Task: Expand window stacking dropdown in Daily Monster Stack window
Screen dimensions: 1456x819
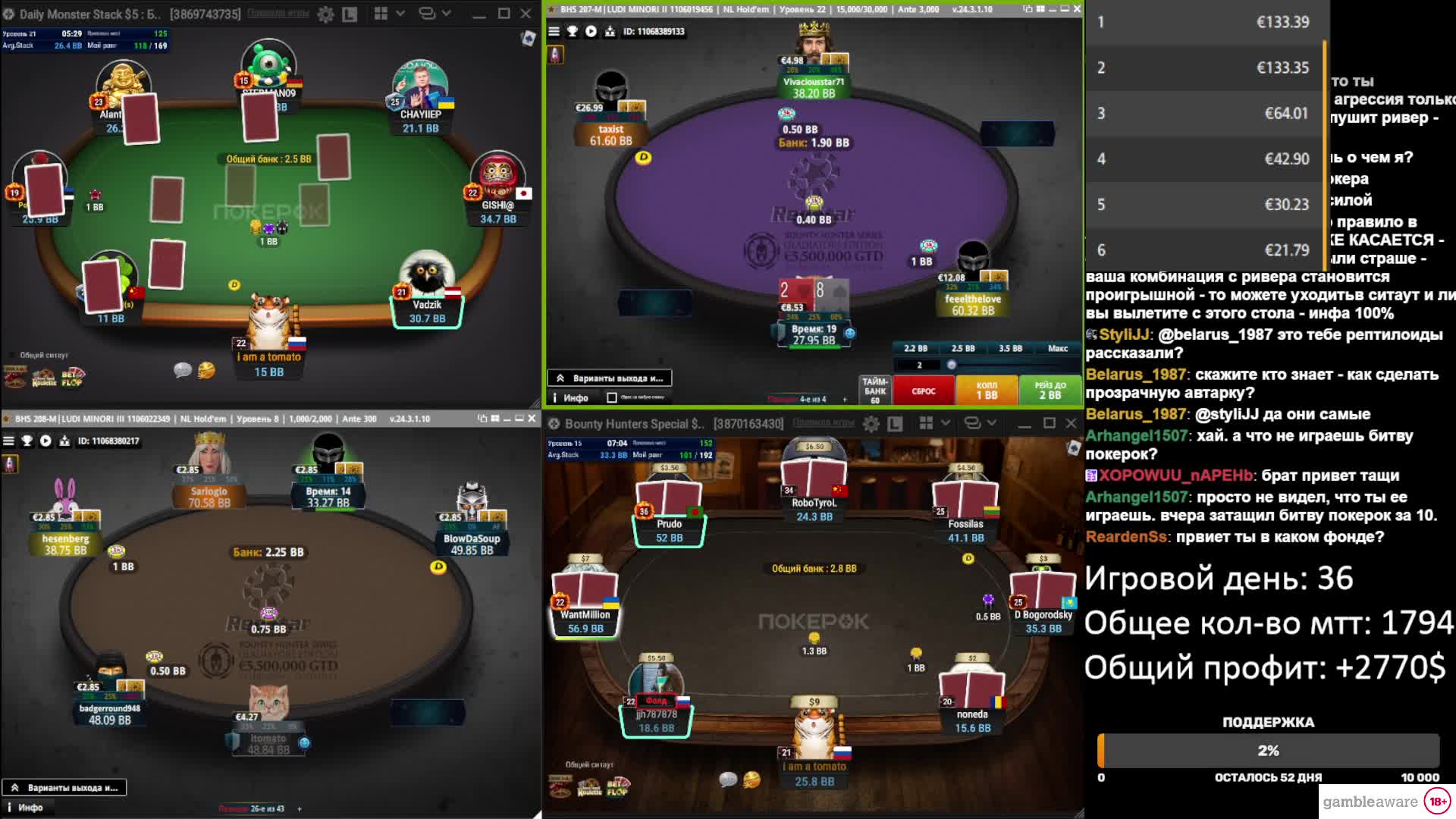Action: [446, 14]
